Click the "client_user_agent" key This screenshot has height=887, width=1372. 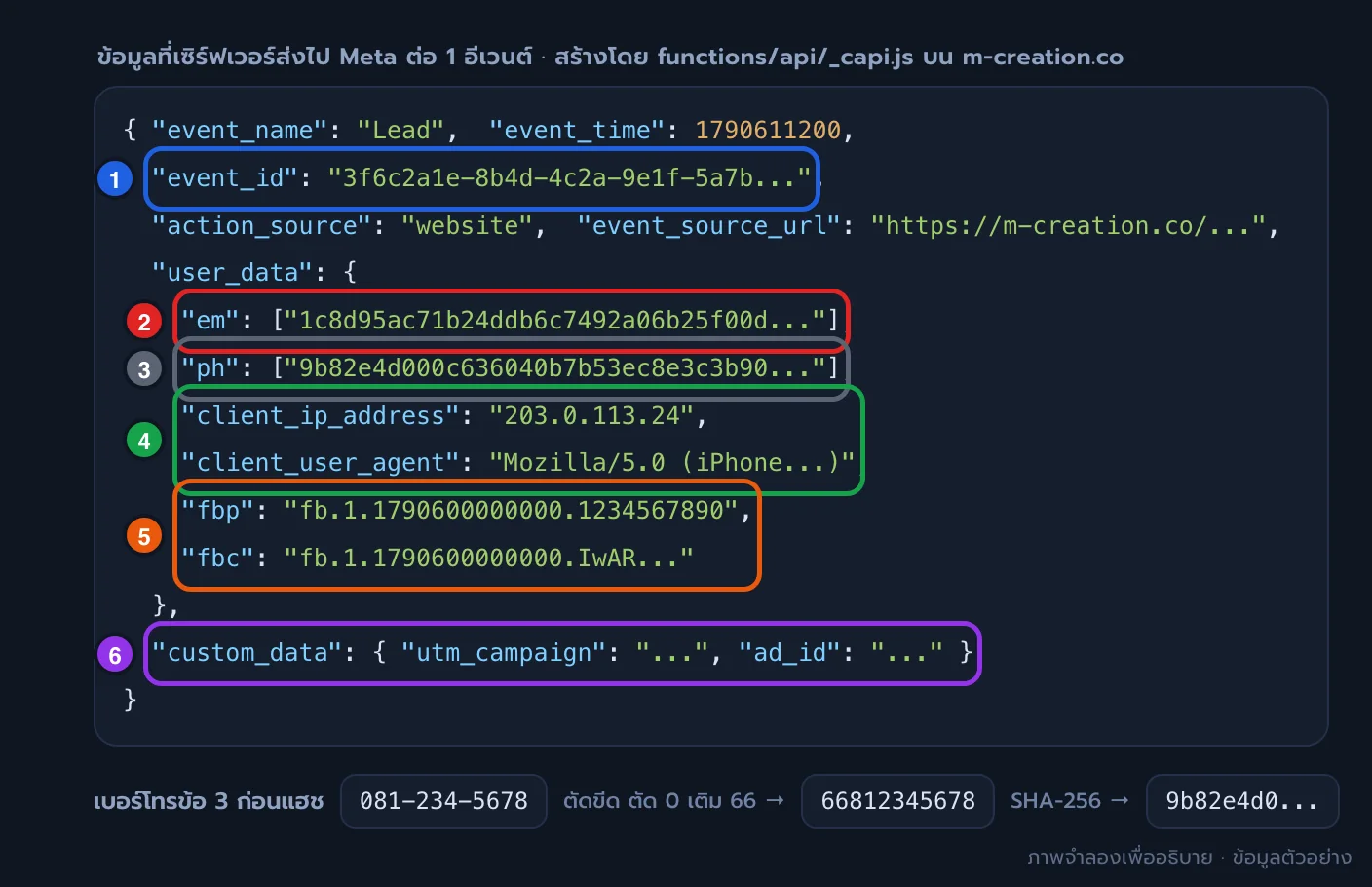tap(320, 463)
